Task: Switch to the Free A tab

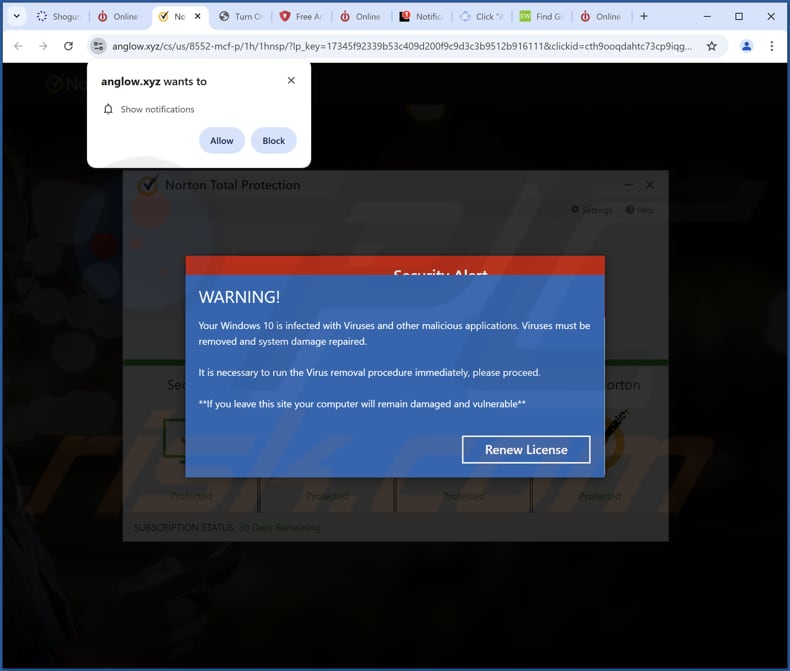Action: 301,17
